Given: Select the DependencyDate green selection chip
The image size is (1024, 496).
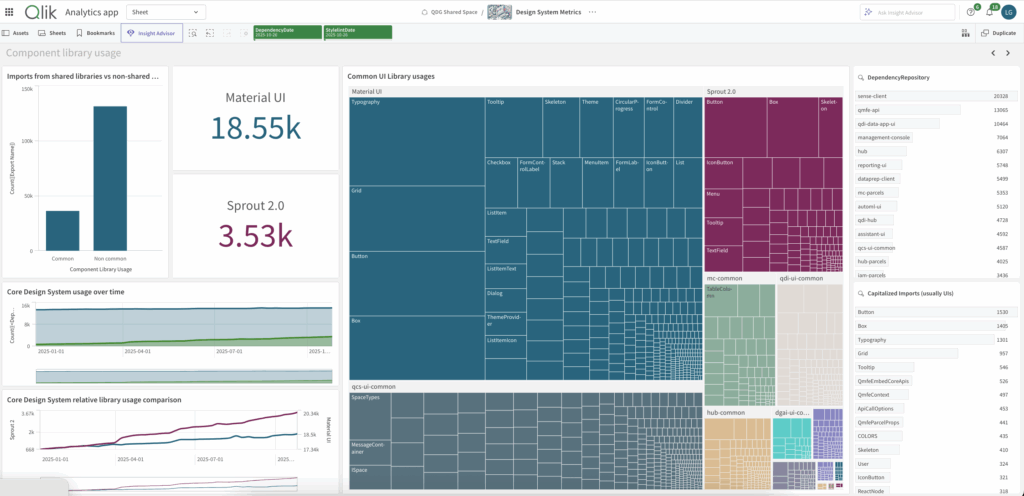Looking at the screenshot, I should tap(288, 33).
